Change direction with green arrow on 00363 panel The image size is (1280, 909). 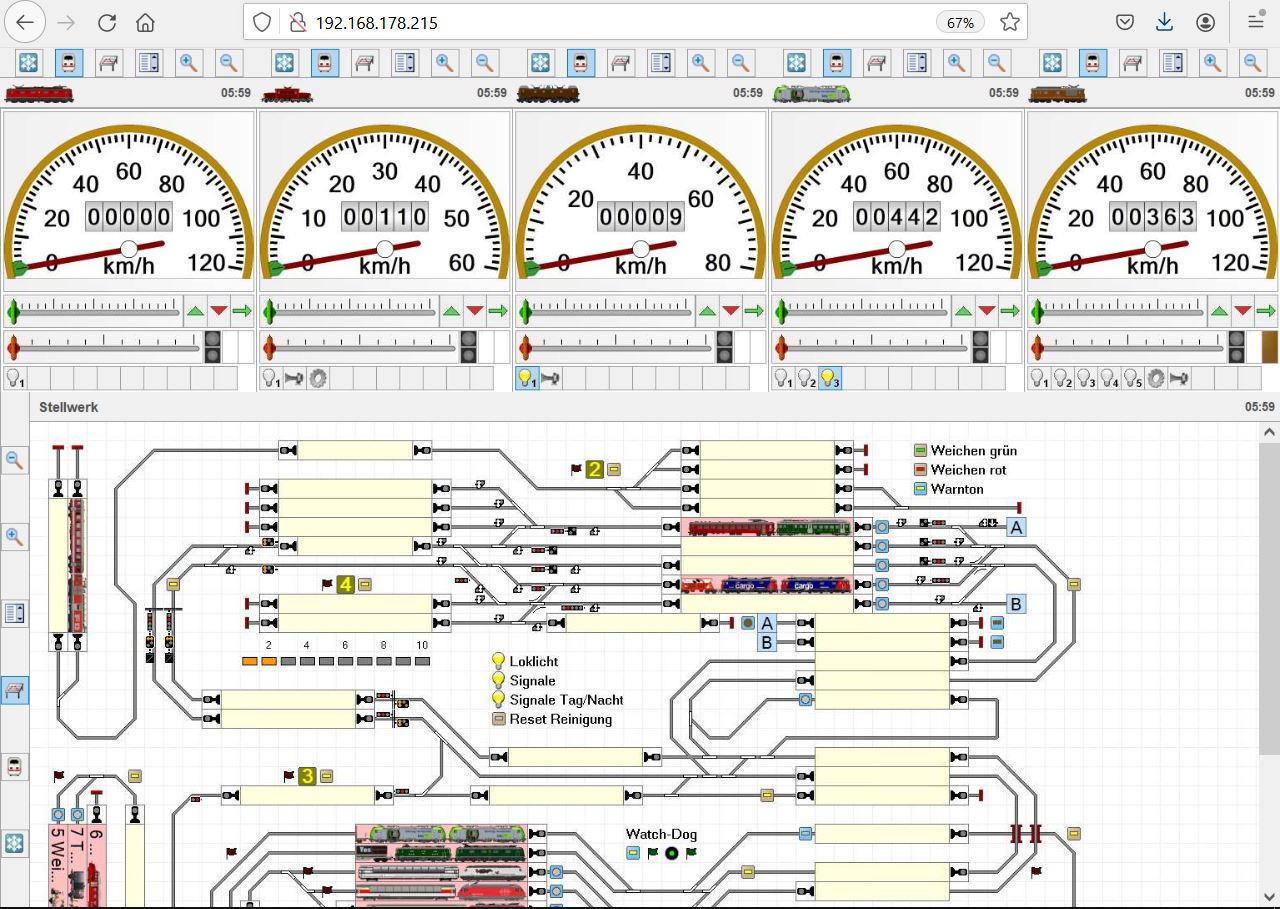click(1266, 311)
